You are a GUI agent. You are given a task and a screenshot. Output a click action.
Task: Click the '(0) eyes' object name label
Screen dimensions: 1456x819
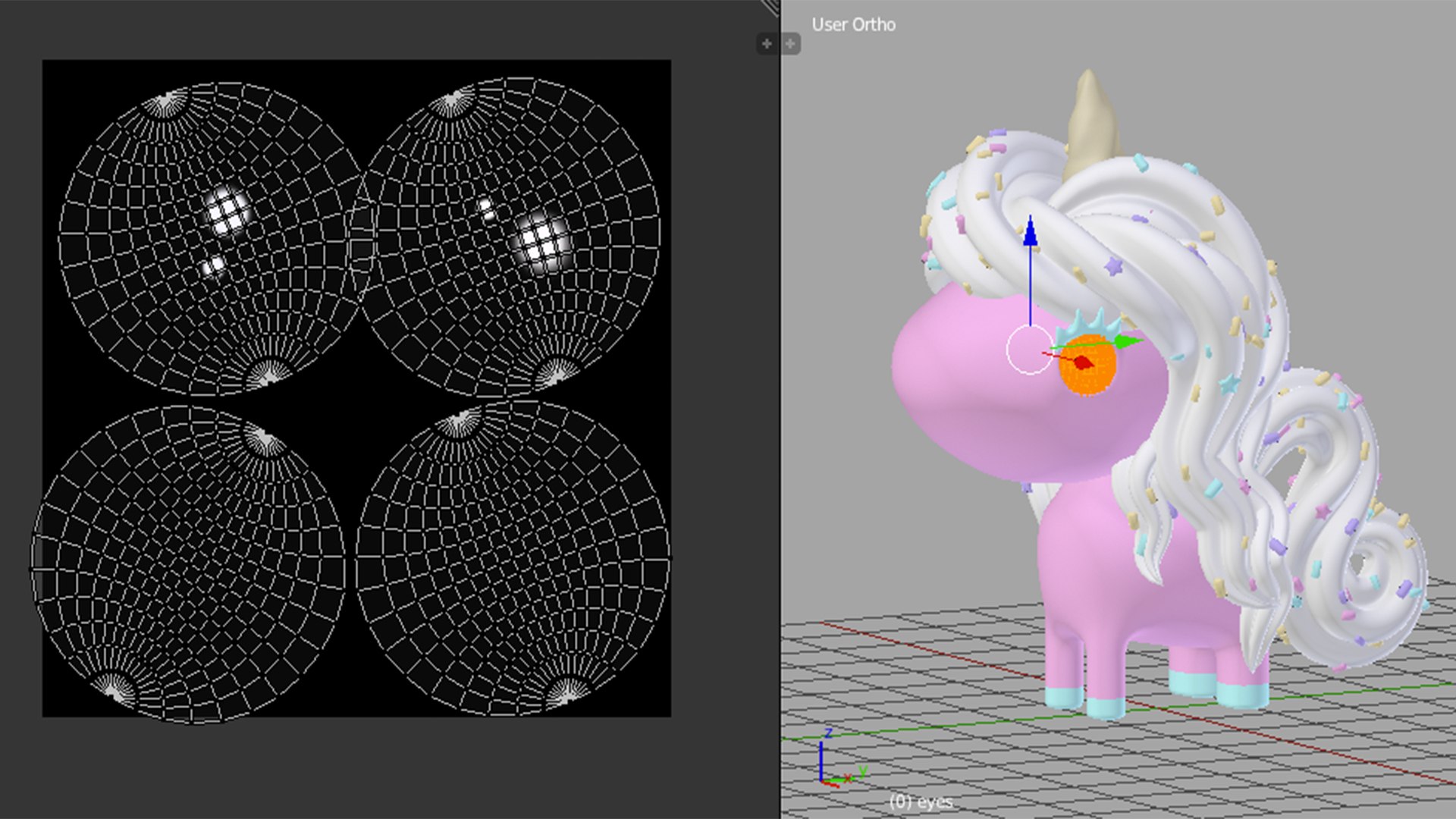pyautogui.click(x=921, y=802)
